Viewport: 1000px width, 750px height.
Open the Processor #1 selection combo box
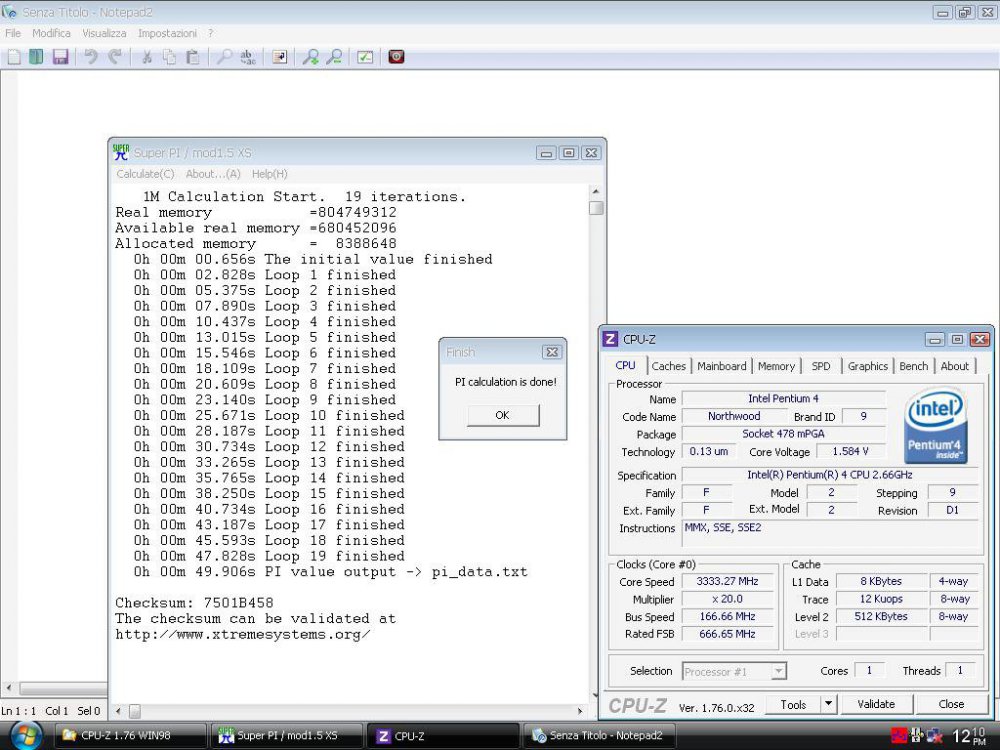pos(733,671)
